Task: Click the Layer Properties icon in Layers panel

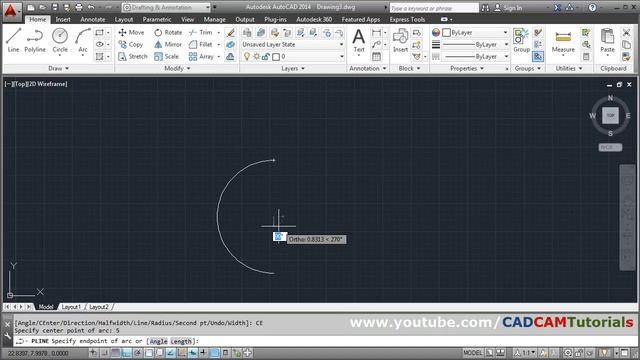Action: coord(247,32)
